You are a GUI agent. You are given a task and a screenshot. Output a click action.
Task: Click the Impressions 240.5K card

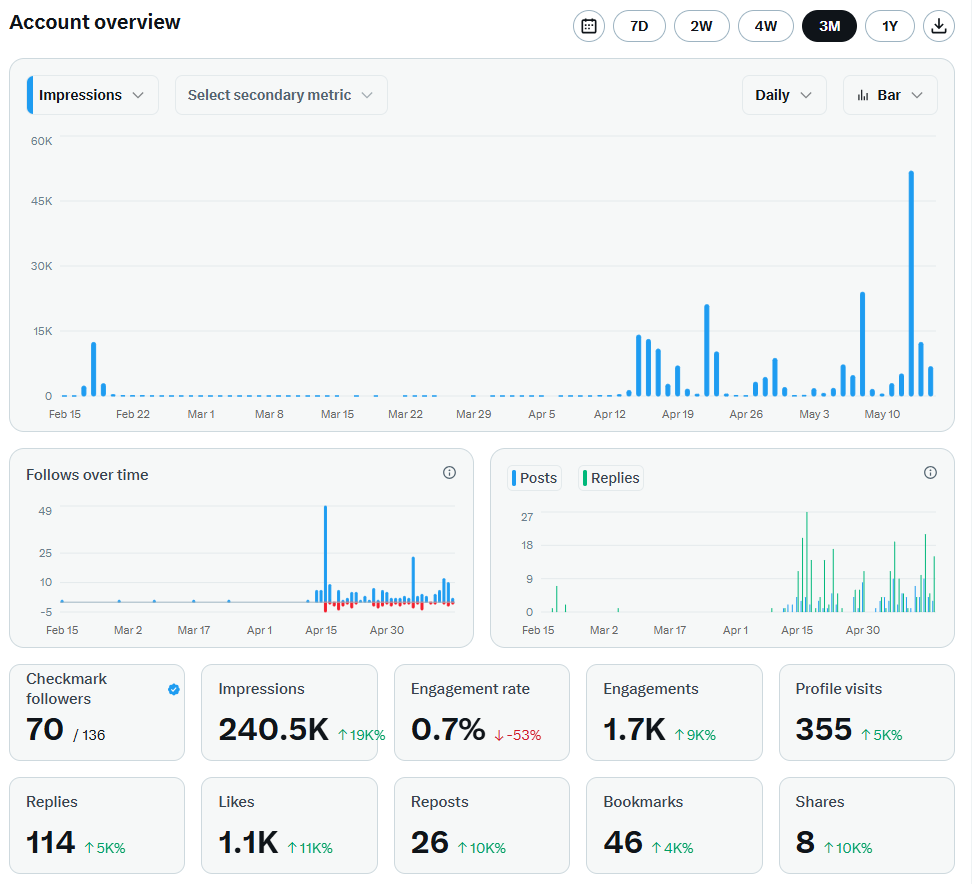click(x=289, y=712)
